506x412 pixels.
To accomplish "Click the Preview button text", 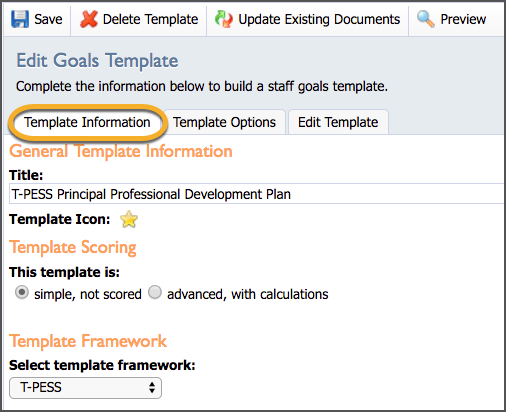I will (463, 19).
